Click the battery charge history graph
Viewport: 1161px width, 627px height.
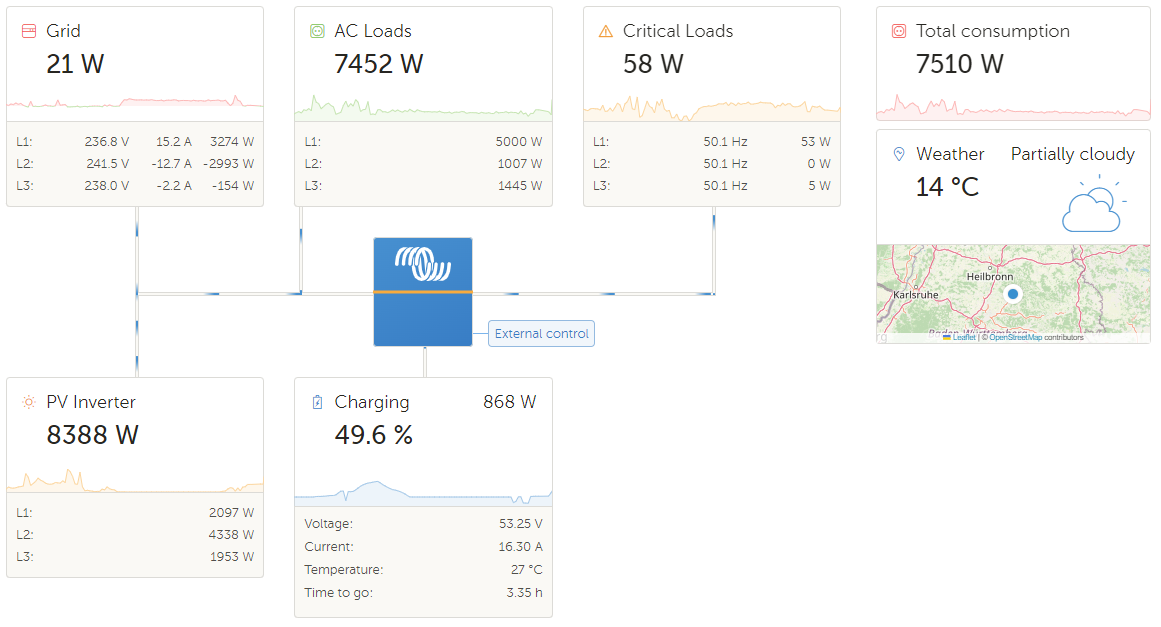(423, 492)
